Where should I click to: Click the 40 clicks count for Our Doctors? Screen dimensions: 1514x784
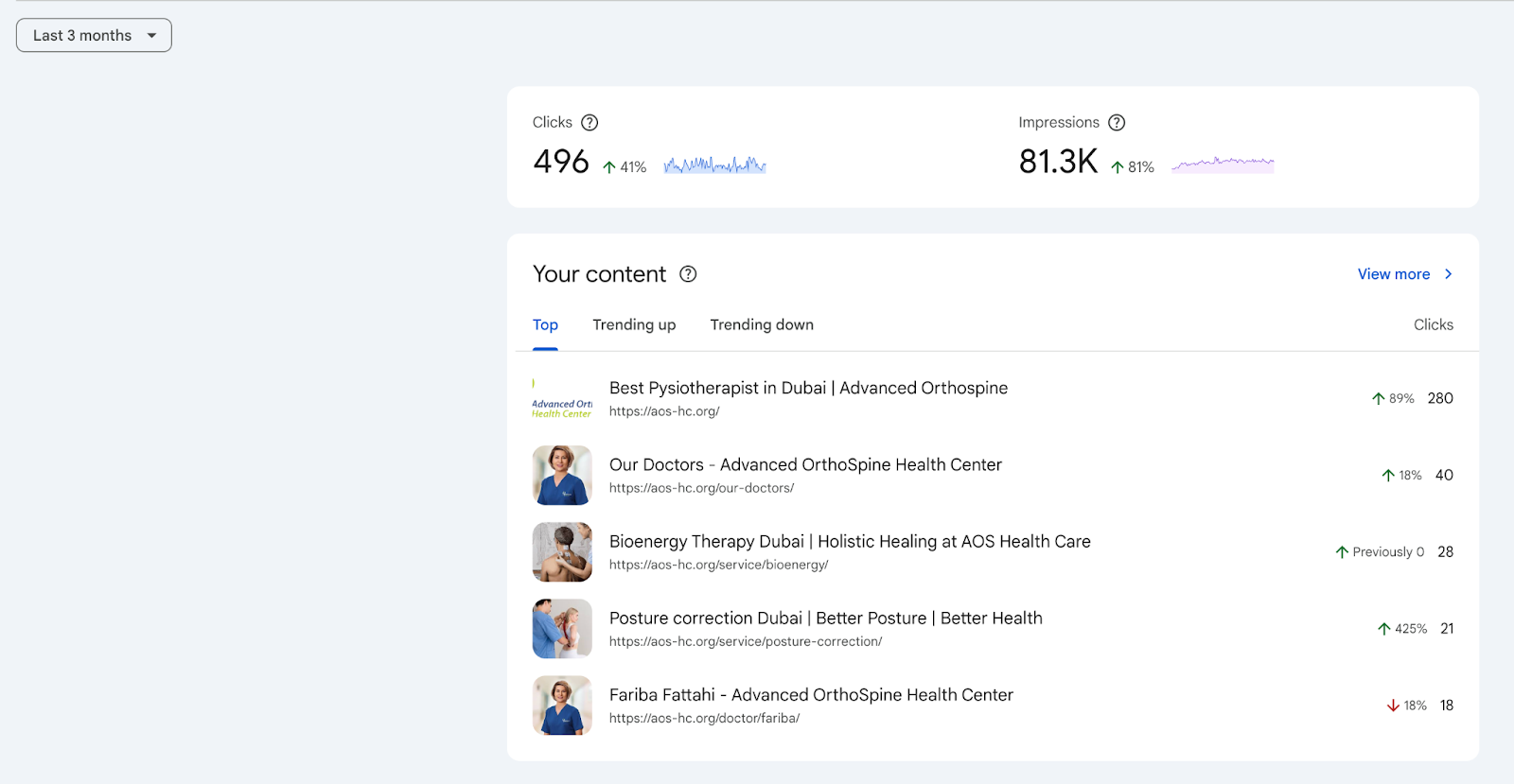coord(1444,475)
